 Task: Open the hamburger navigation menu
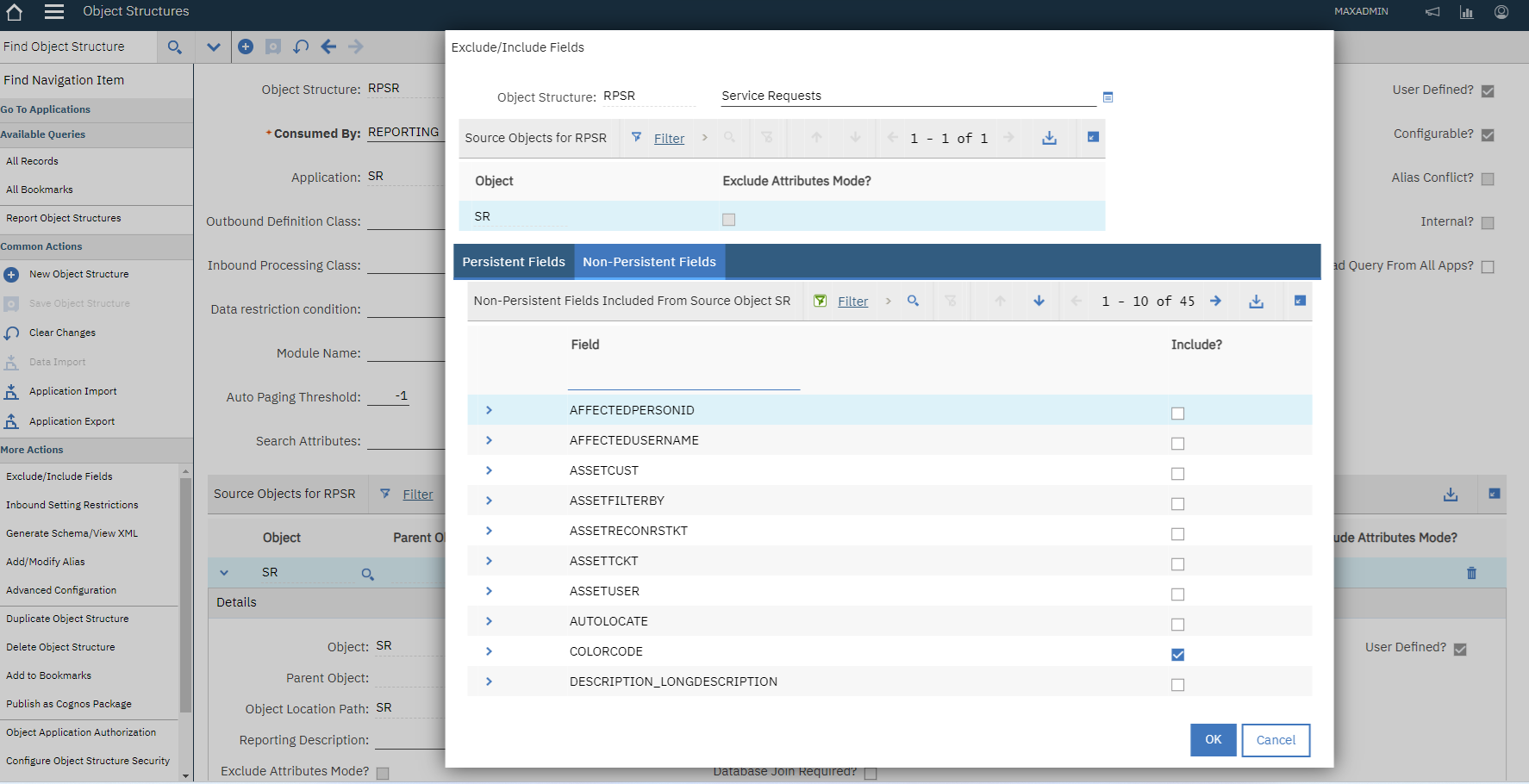pos(54,12)
